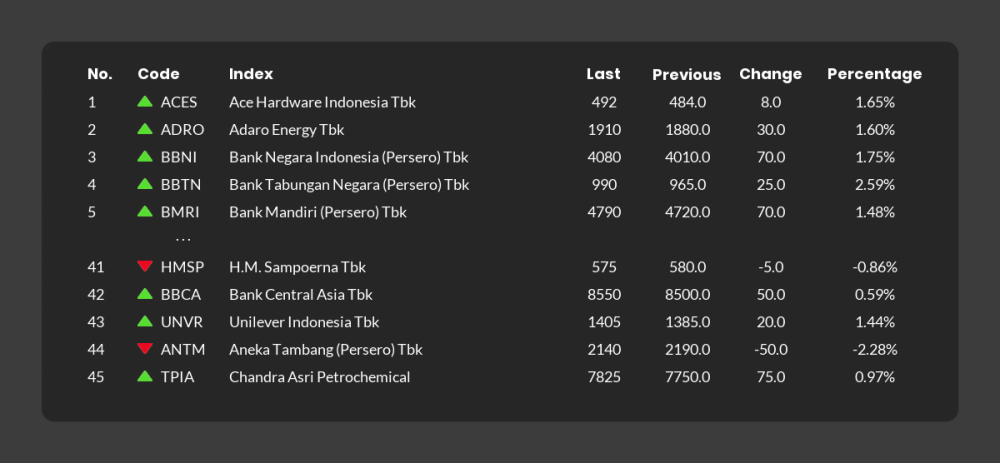Open Ace Hardware Indonesia Tbk entry

[x=323, y=102]
